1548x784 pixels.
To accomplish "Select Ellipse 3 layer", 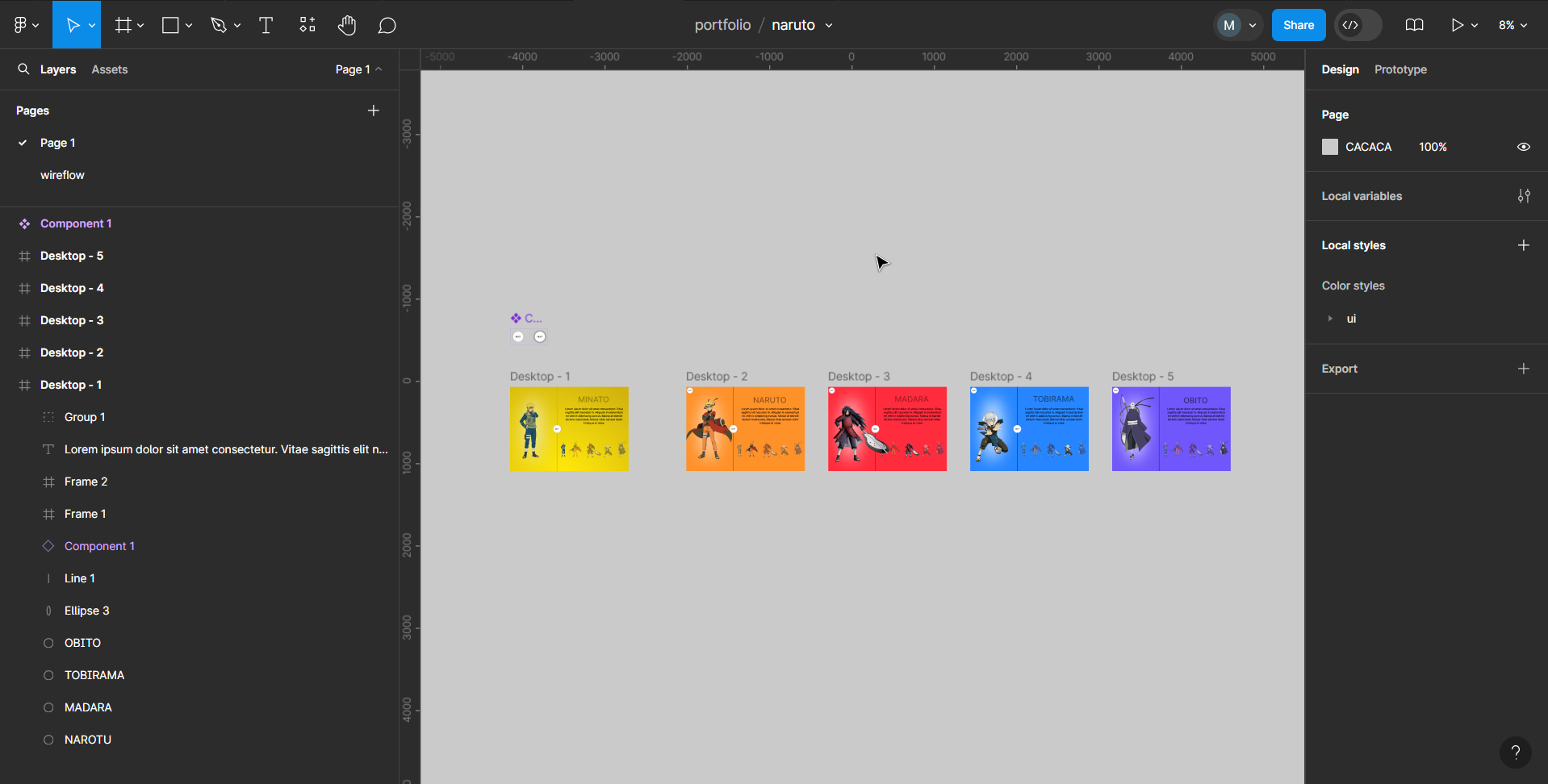I will (x=199, y=611).
